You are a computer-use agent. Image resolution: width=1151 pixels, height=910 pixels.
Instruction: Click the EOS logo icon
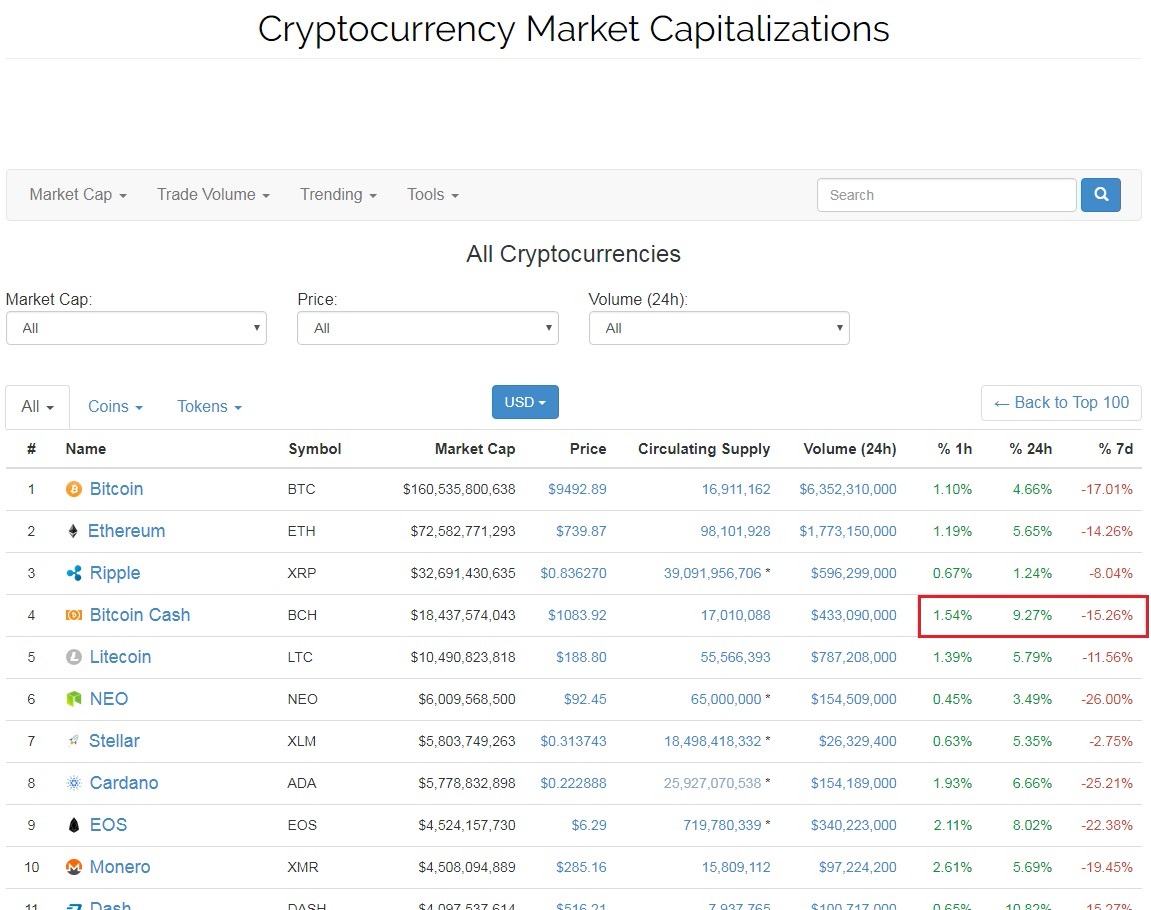pos(73,825)
